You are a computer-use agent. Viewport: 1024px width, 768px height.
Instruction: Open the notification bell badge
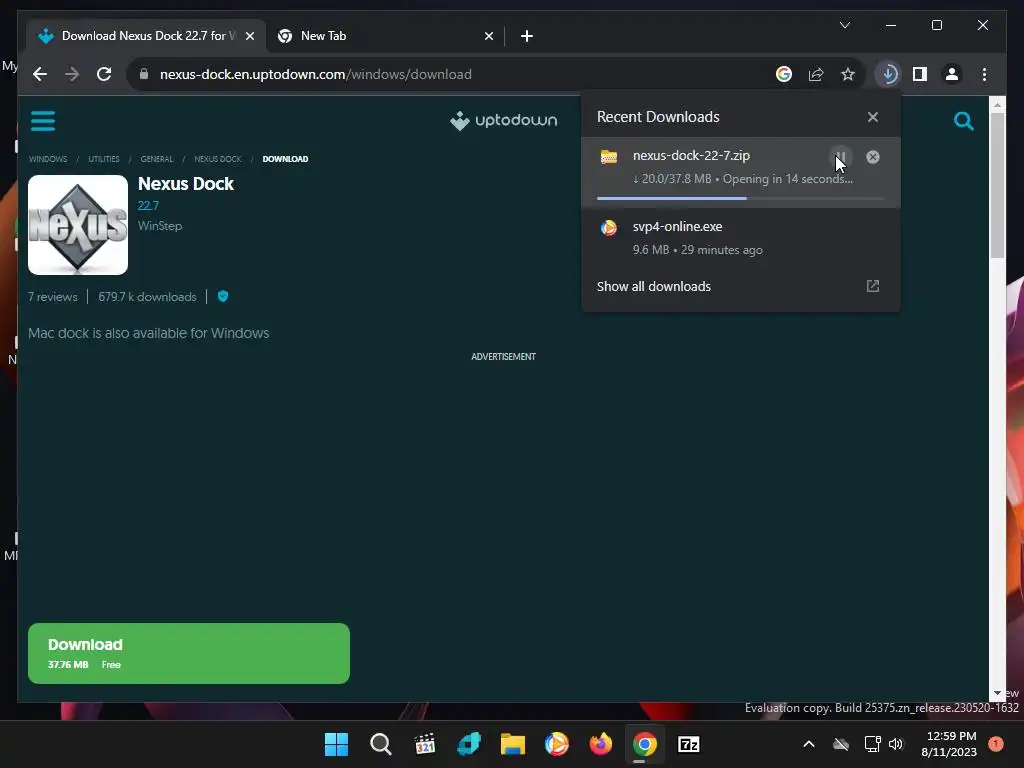[x=995, y=744]
